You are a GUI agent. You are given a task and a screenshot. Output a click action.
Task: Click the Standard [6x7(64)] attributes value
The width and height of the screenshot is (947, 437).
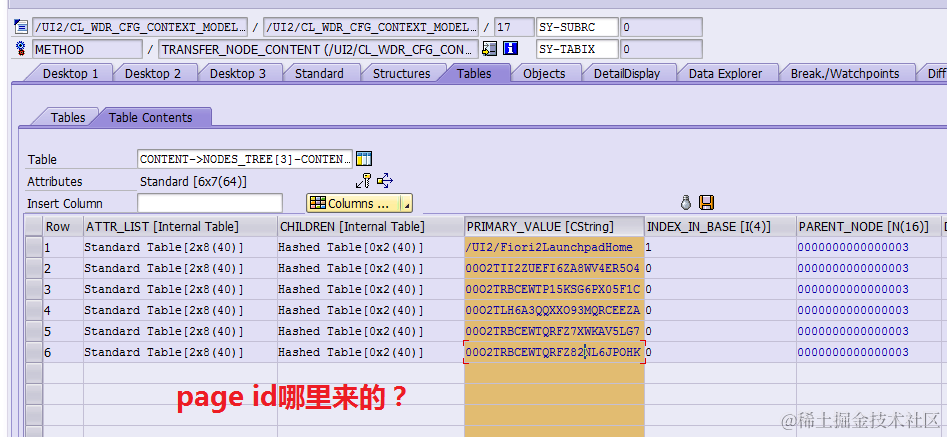(193, 181)
